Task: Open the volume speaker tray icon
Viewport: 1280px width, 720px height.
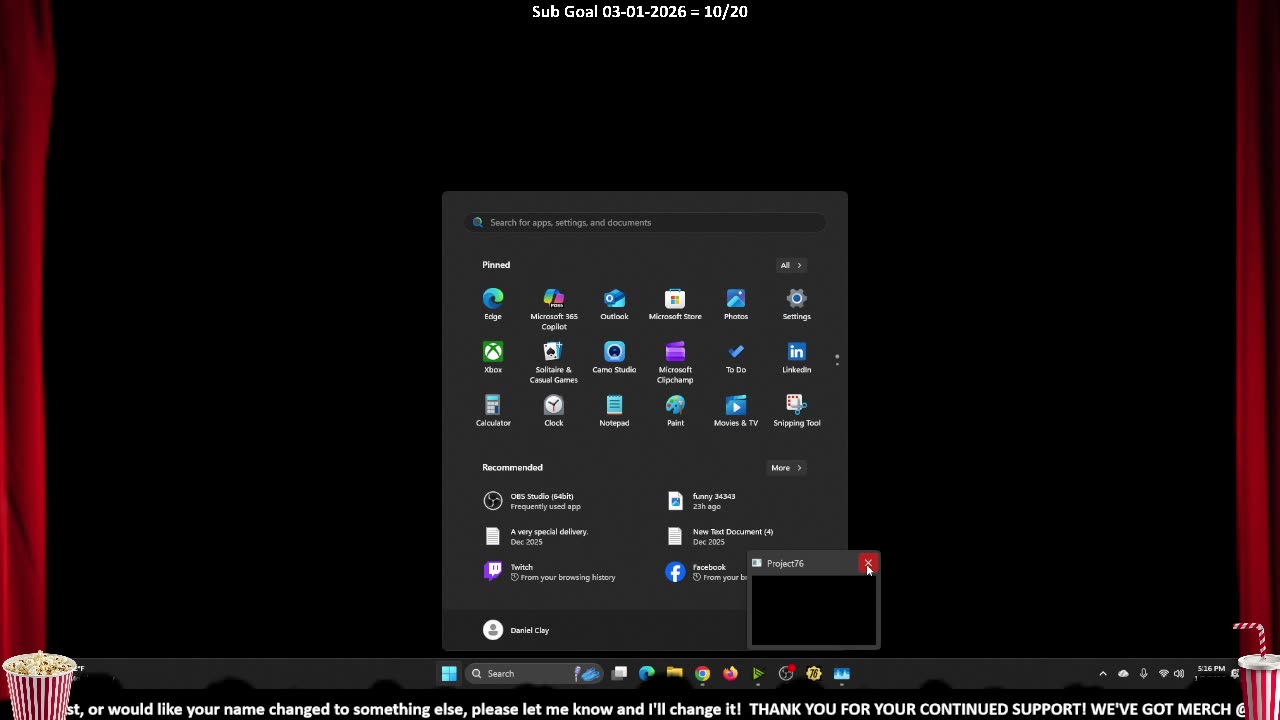Action: click(1179, 673)
